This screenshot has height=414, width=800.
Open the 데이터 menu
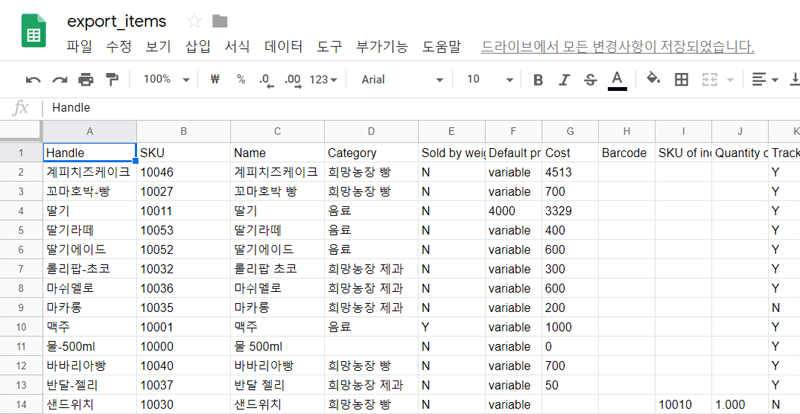click(284, 47)
